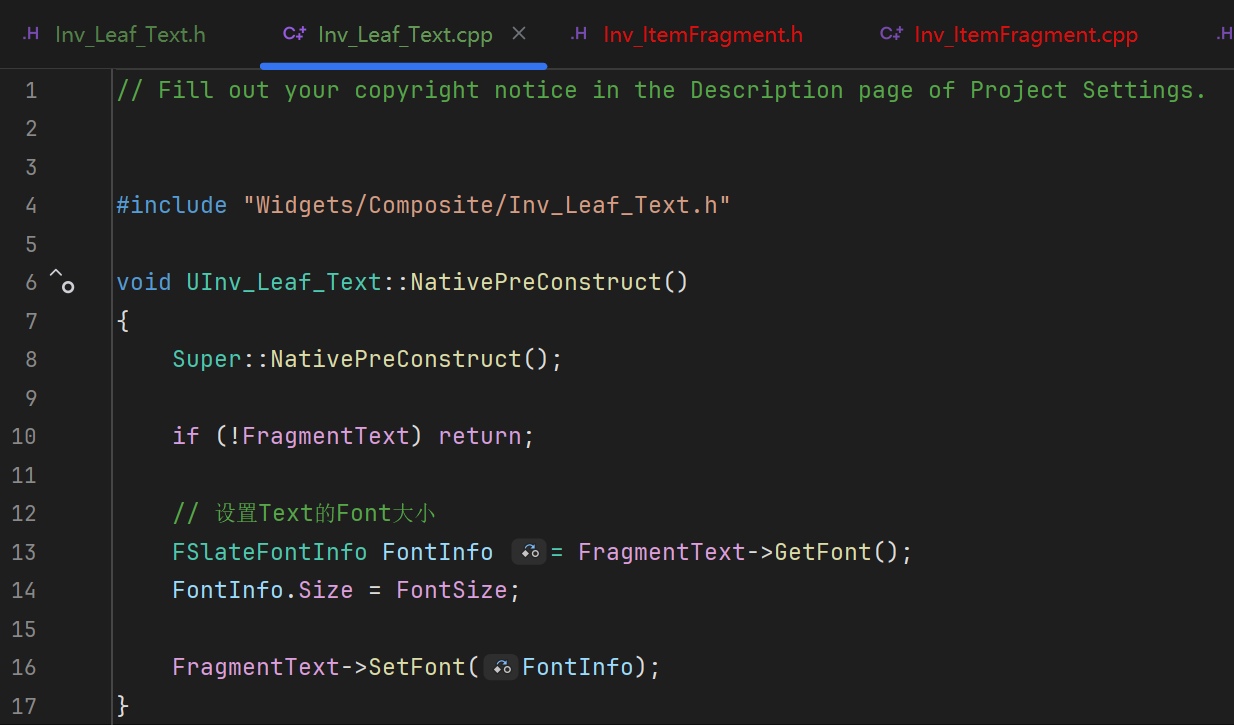Close the Inv_Leaf_Text.cpp tab
The width and height of the screenshot is (1234, 725).
pyautogui.click(x=519, y=34)
